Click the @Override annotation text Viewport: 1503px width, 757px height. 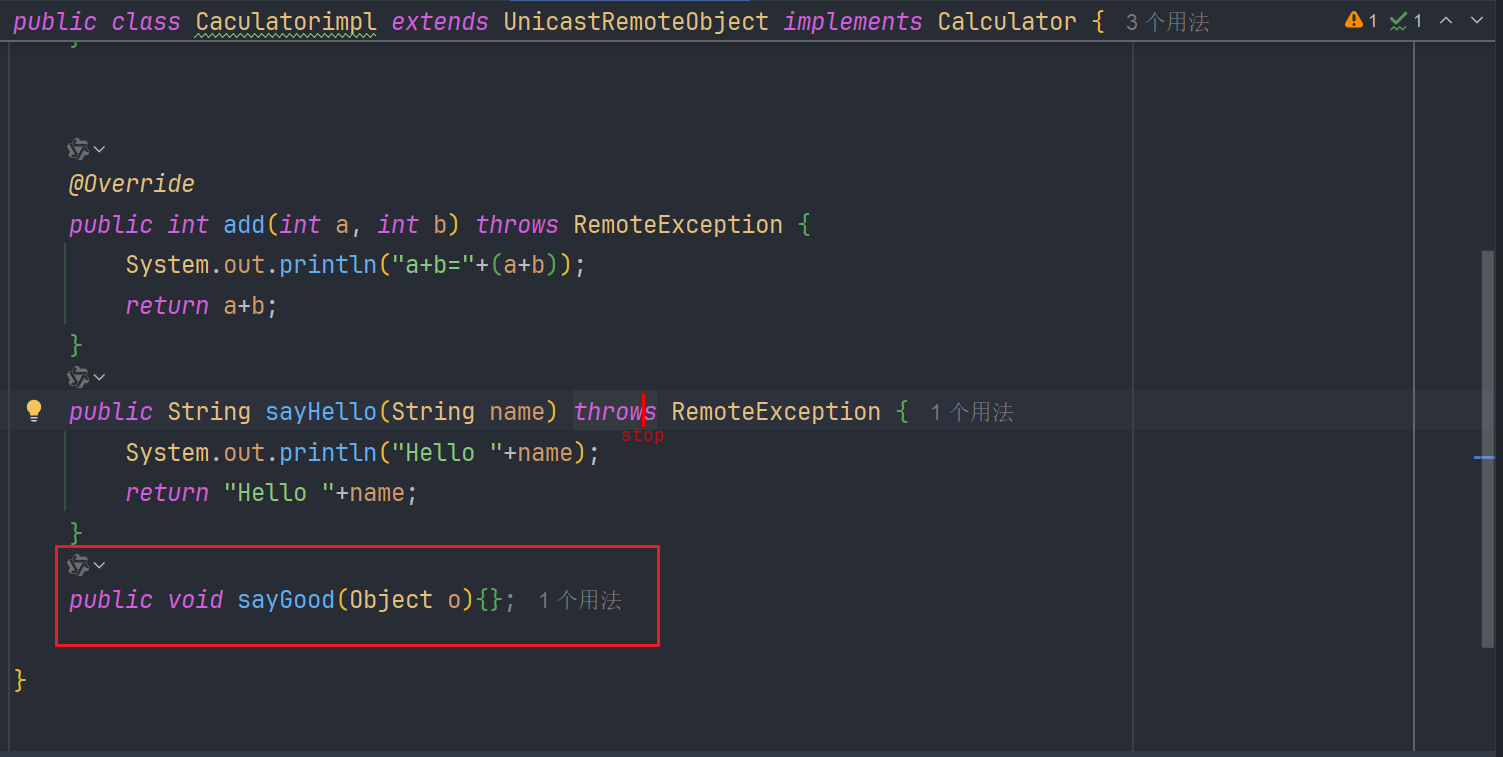coord(131,184)
